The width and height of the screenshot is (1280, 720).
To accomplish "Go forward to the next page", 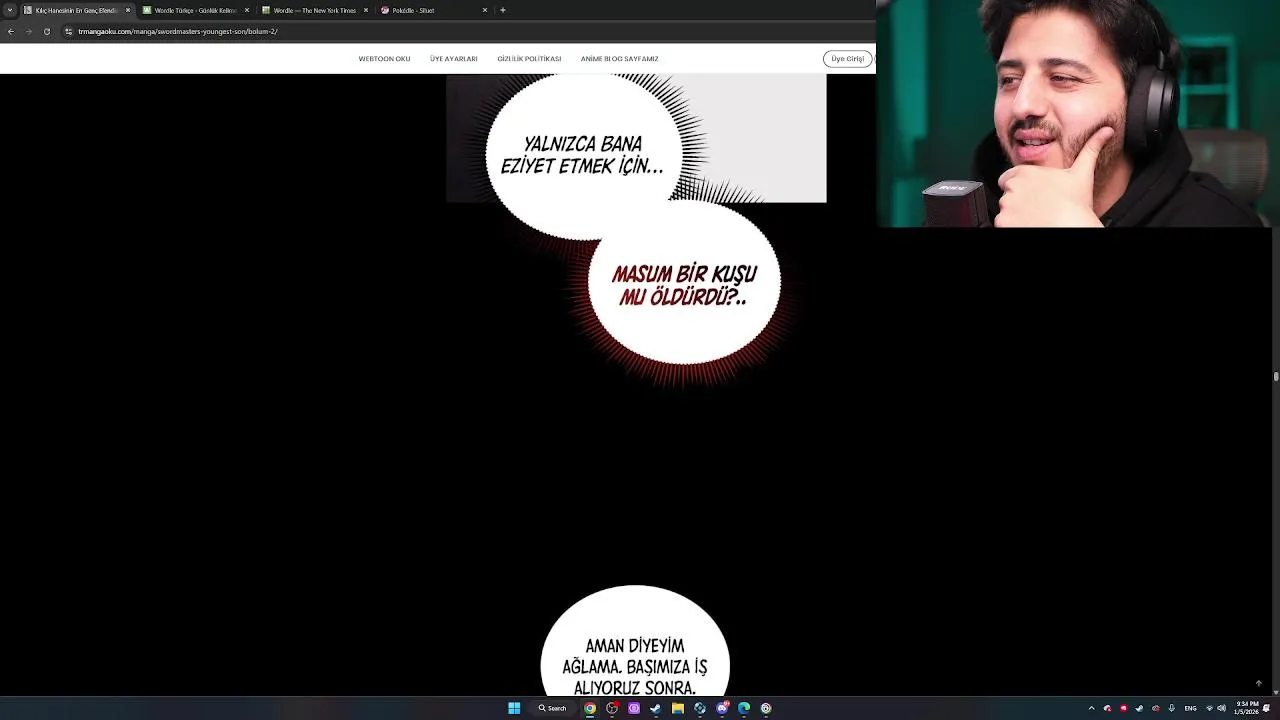I will coord(28,31).
